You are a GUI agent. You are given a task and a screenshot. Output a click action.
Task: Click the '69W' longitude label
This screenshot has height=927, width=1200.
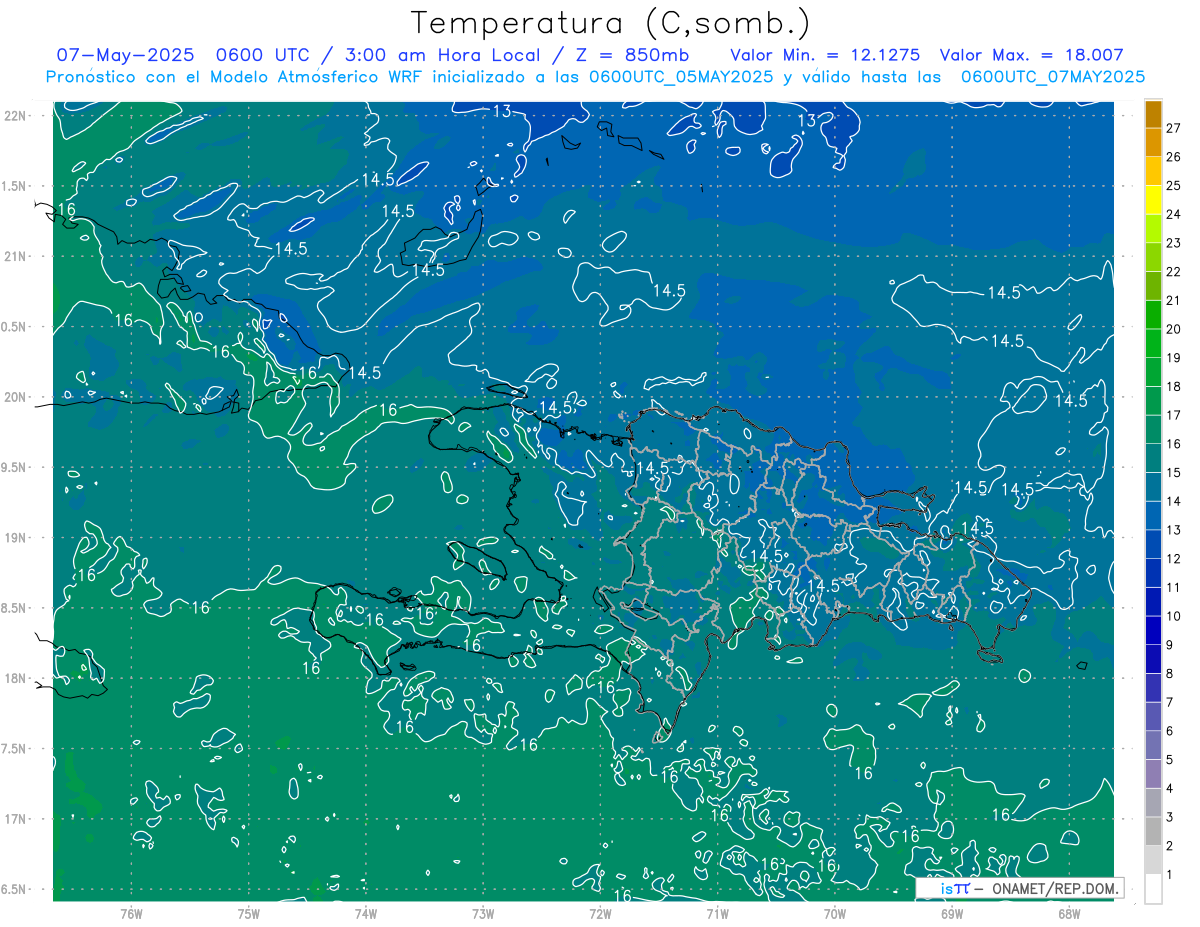pyautogui.click(x=952, y=913)
